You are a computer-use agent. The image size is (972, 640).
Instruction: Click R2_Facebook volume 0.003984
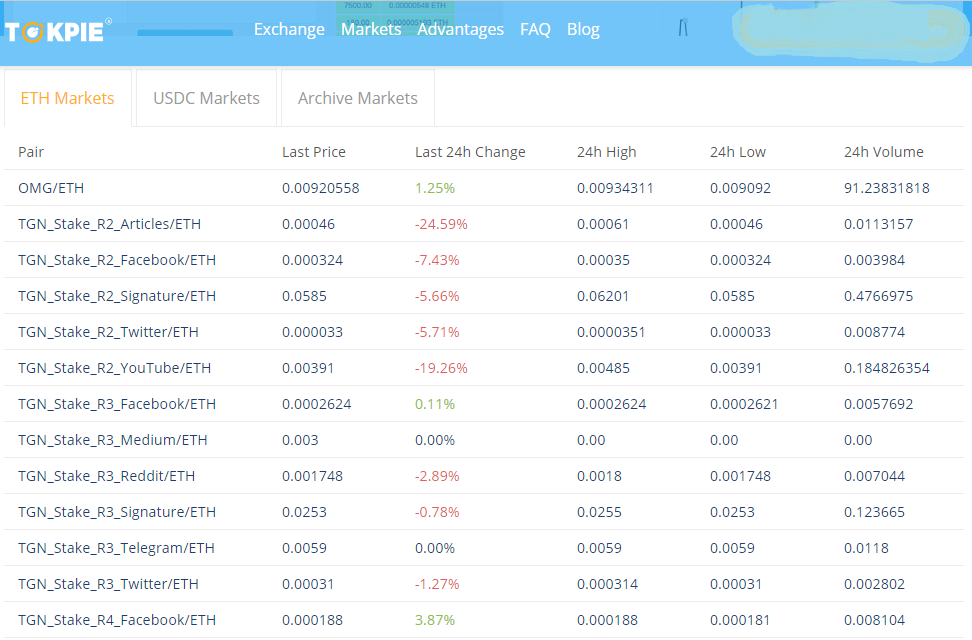(874, 260)
